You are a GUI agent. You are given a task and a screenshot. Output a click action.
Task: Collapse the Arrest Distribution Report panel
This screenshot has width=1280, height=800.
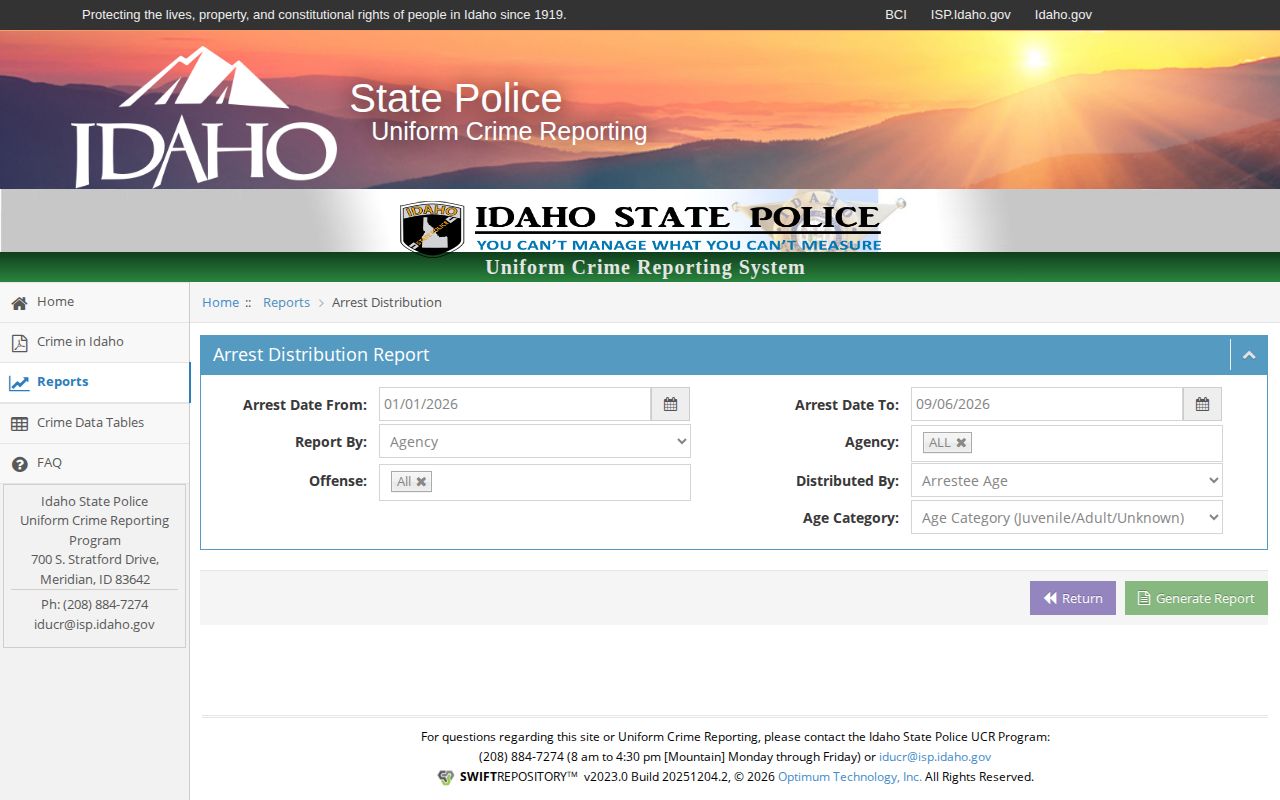(1249, 355)
